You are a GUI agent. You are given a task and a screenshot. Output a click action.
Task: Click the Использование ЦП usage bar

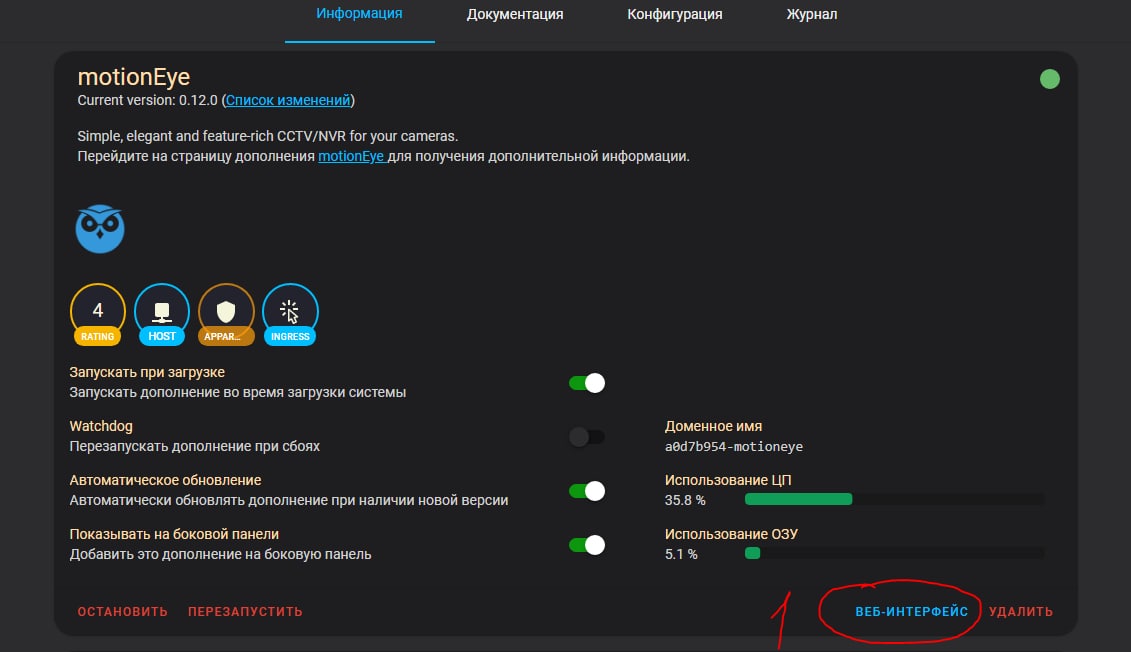[x=894, y=499]
